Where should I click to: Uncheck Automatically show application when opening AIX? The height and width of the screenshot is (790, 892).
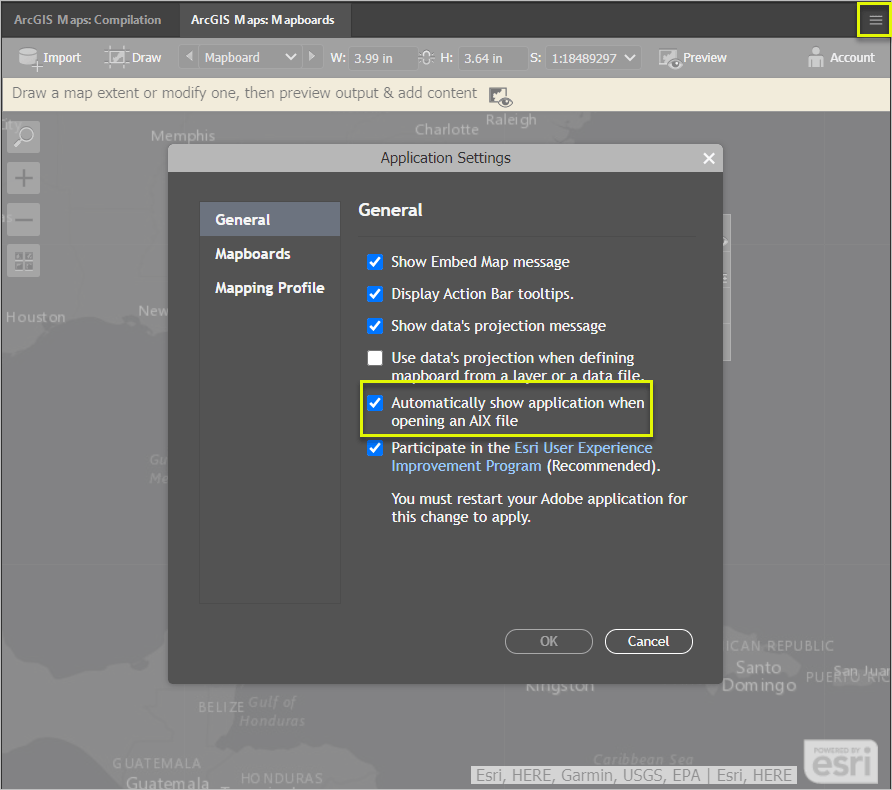pos(375,403)
